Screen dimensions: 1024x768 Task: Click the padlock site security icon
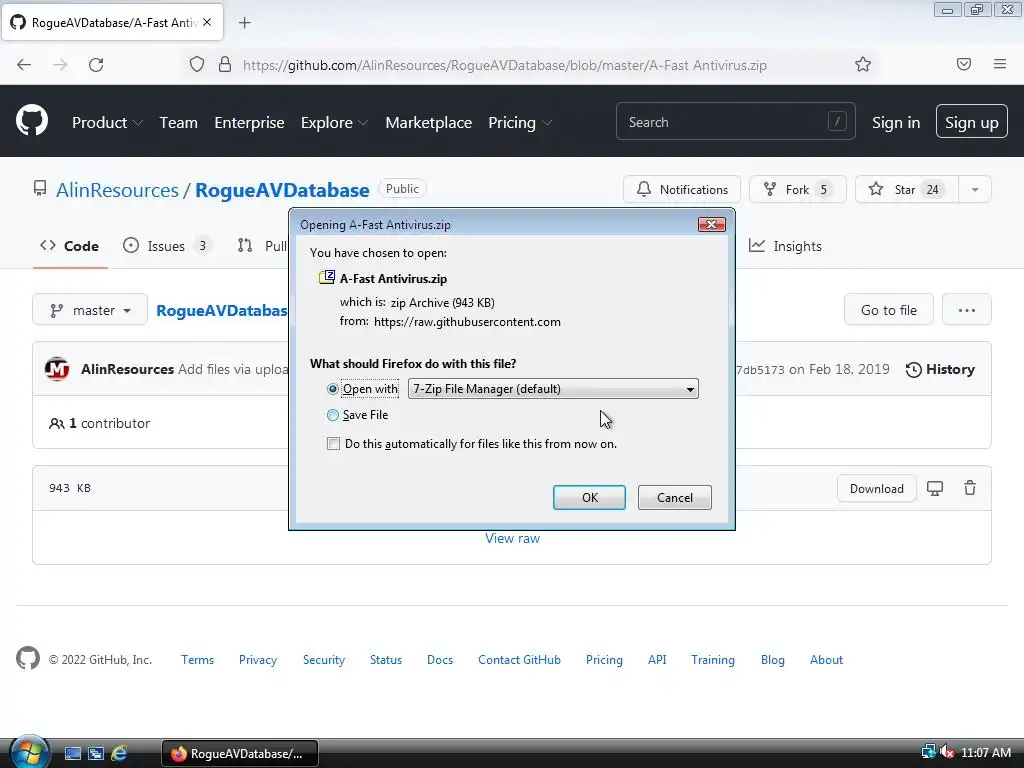coord(225,65)
